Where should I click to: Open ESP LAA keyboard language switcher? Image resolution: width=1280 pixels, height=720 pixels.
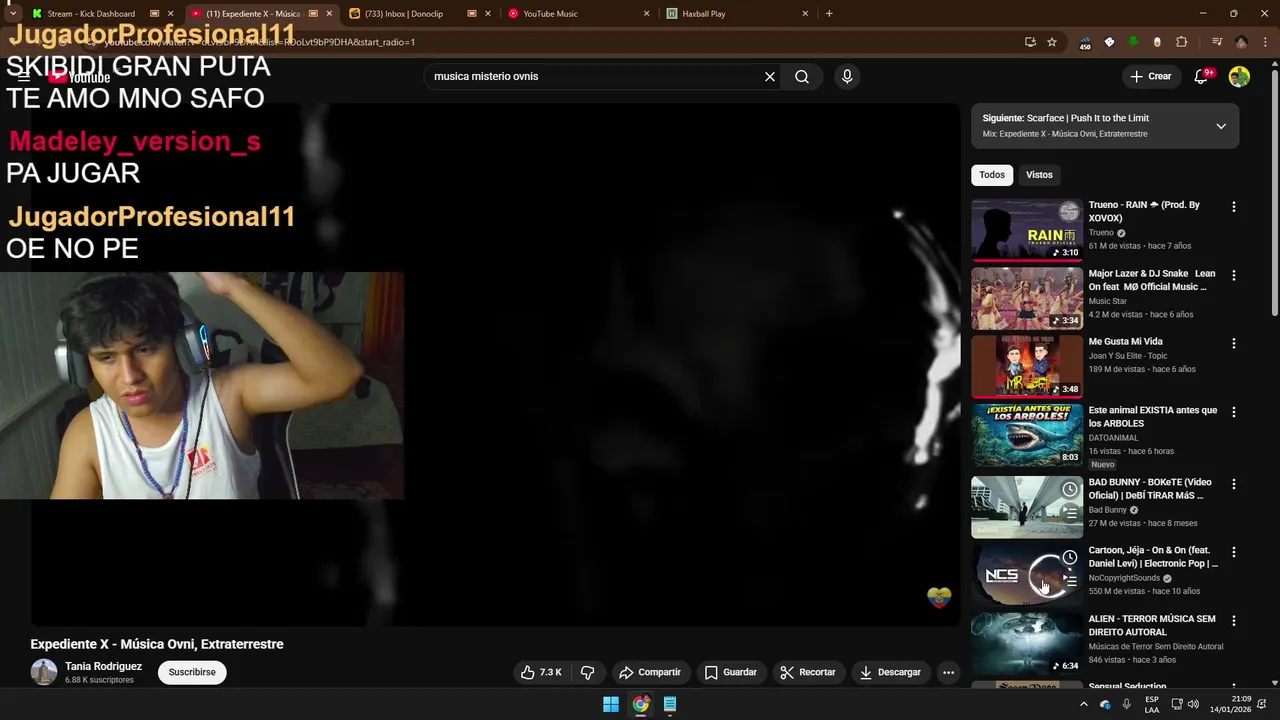tap(1152, 704)
